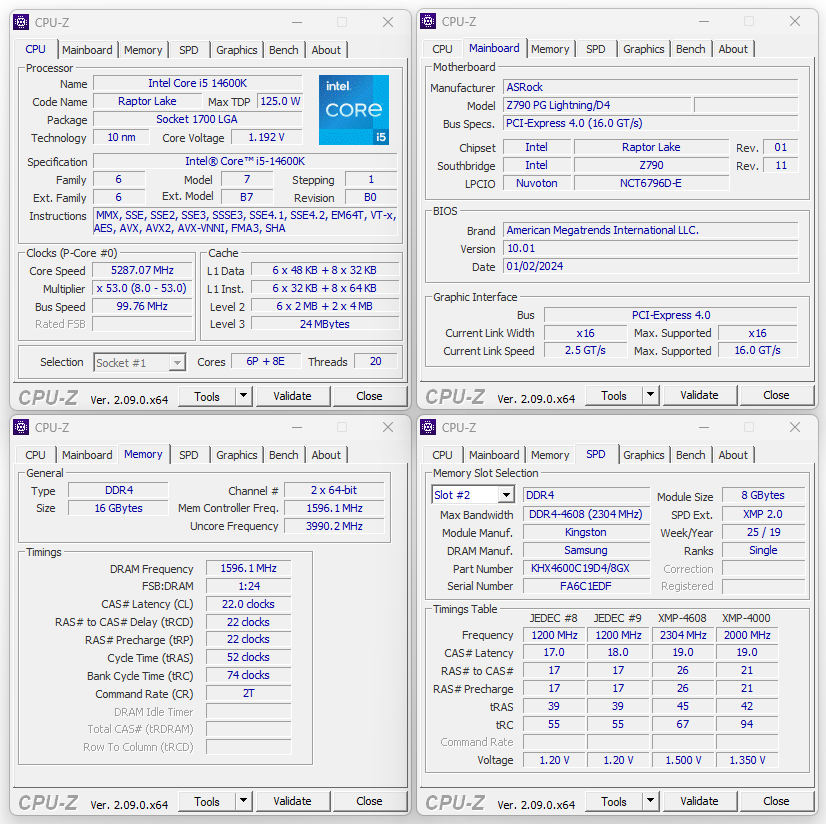
Task: Switch to the SPD tab in the Memory window
Action: (189, 455)
